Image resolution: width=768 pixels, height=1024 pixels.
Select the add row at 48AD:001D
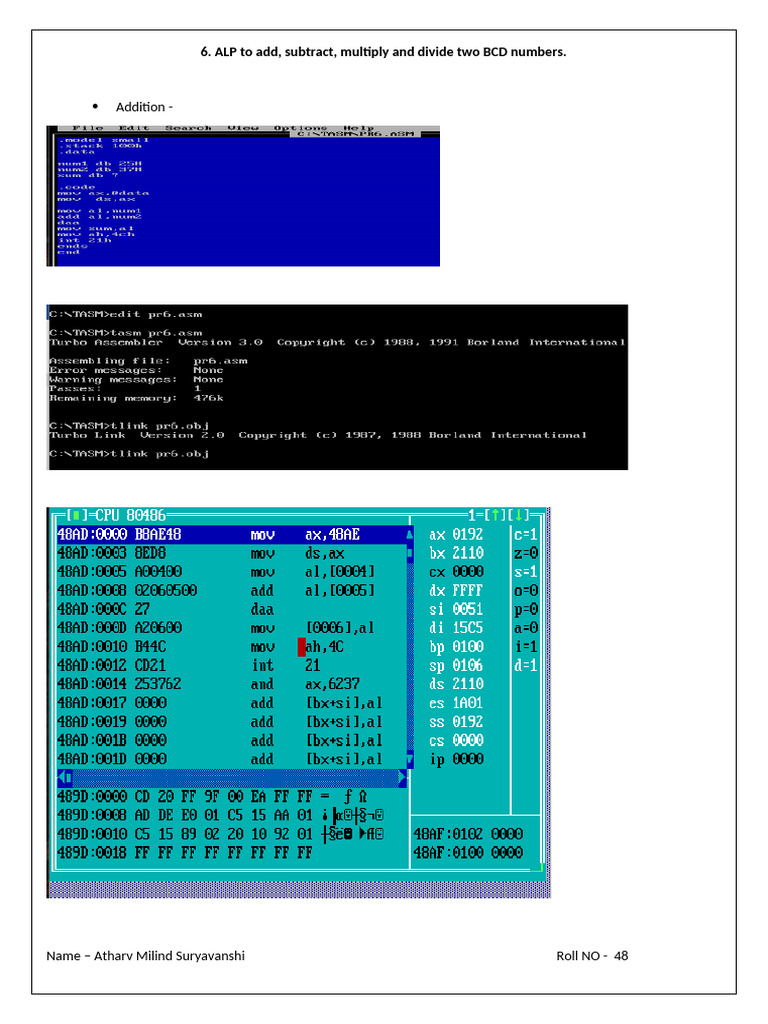pyautogui.click(x=232, y=760)
